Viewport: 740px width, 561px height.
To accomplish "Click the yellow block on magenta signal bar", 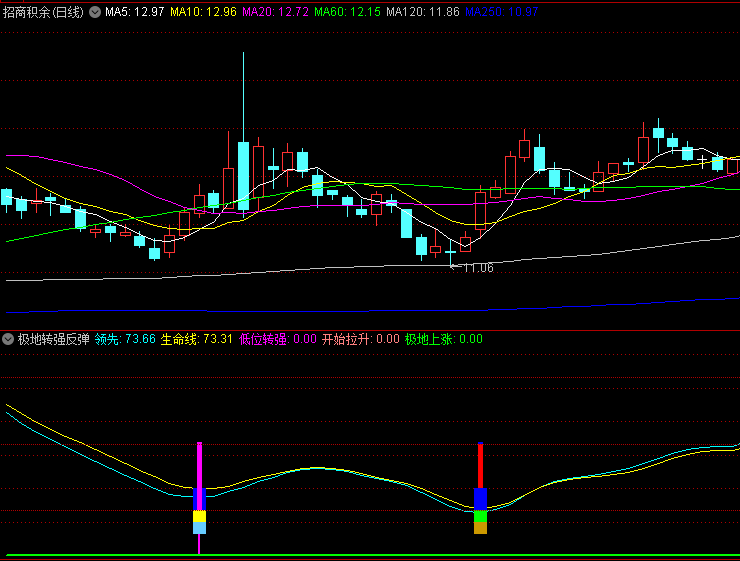I will [200, 516].
